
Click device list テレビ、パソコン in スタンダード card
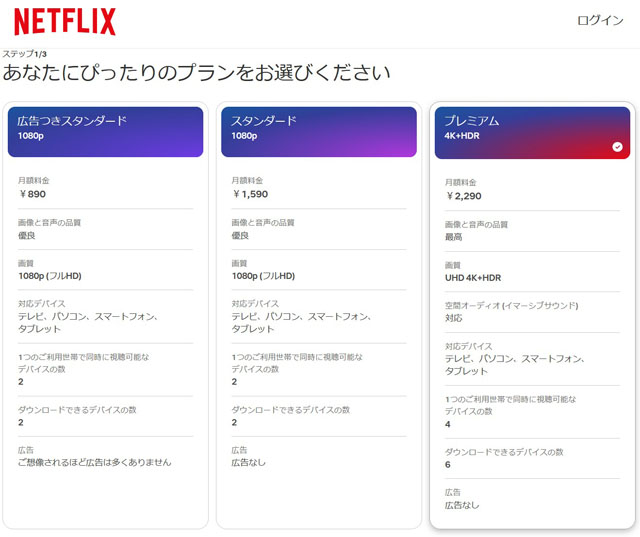coord(301,323)
